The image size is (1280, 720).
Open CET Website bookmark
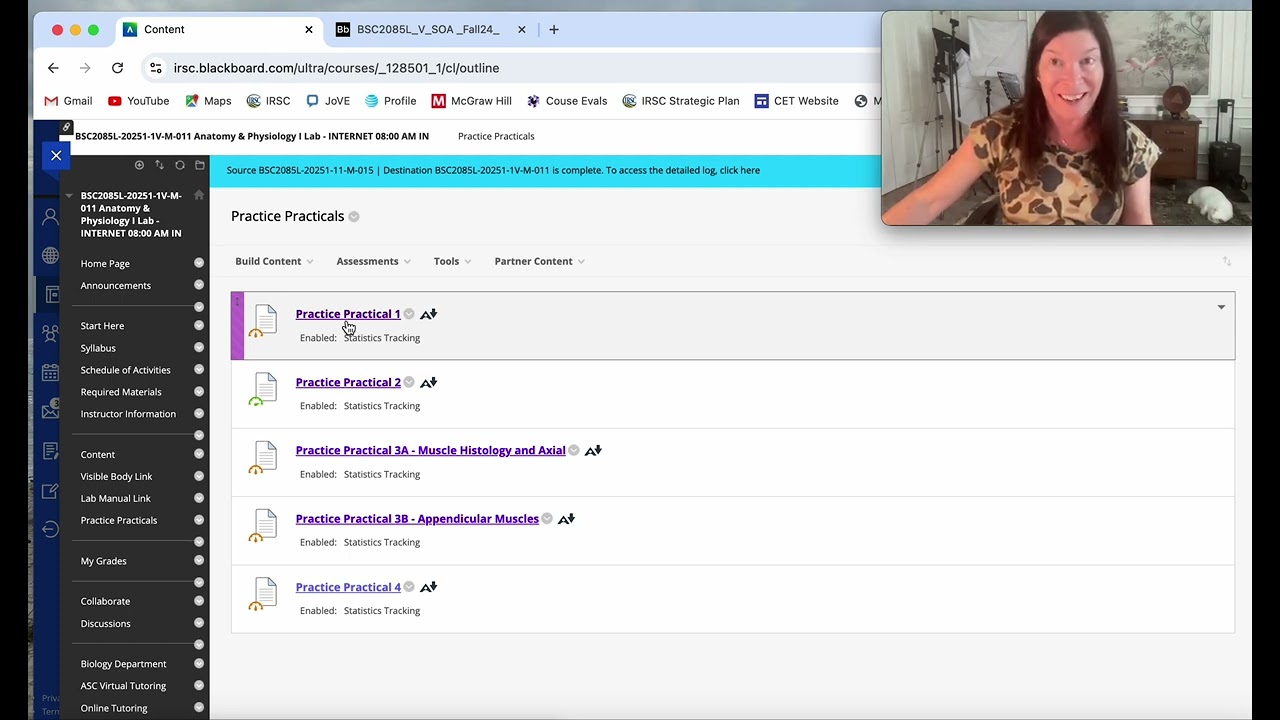pos(796,101)
